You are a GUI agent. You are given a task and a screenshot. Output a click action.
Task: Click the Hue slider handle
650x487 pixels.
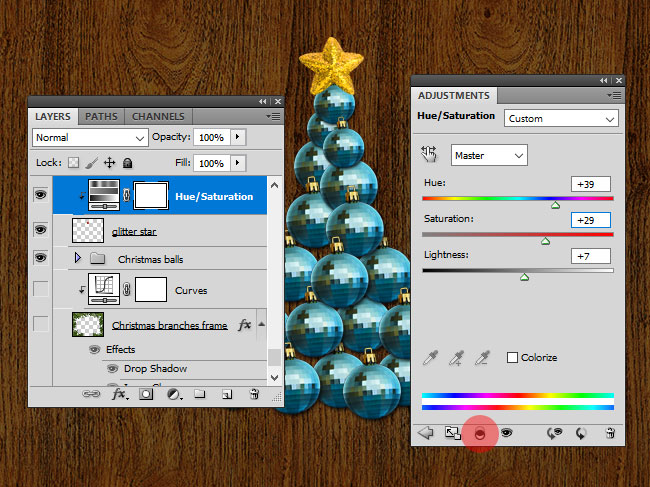click(555, 205)
